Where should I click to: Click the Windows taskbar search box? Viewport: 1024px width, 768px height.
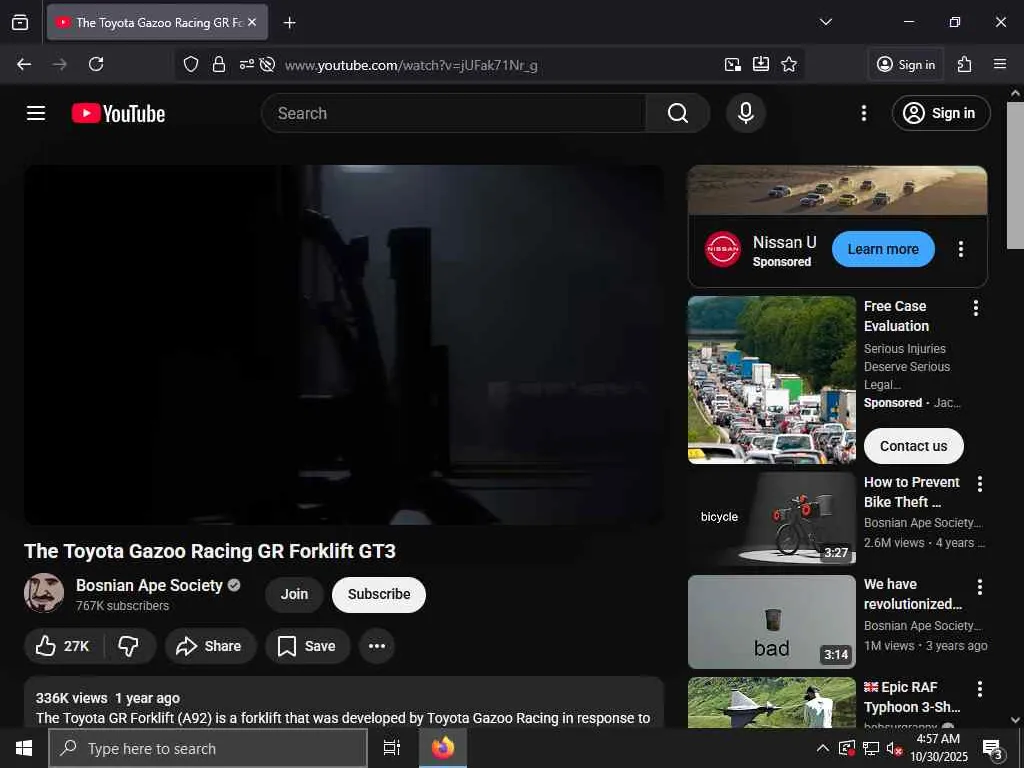coord(208,748)
